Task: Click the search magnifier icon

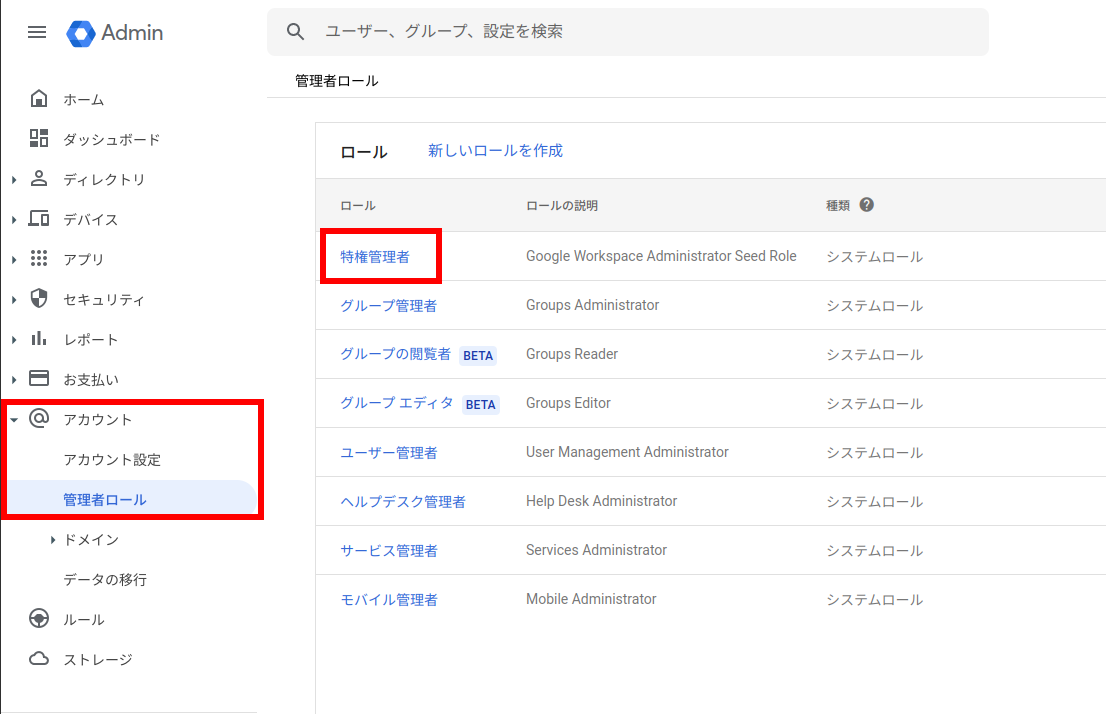Action: click(295, 32)
